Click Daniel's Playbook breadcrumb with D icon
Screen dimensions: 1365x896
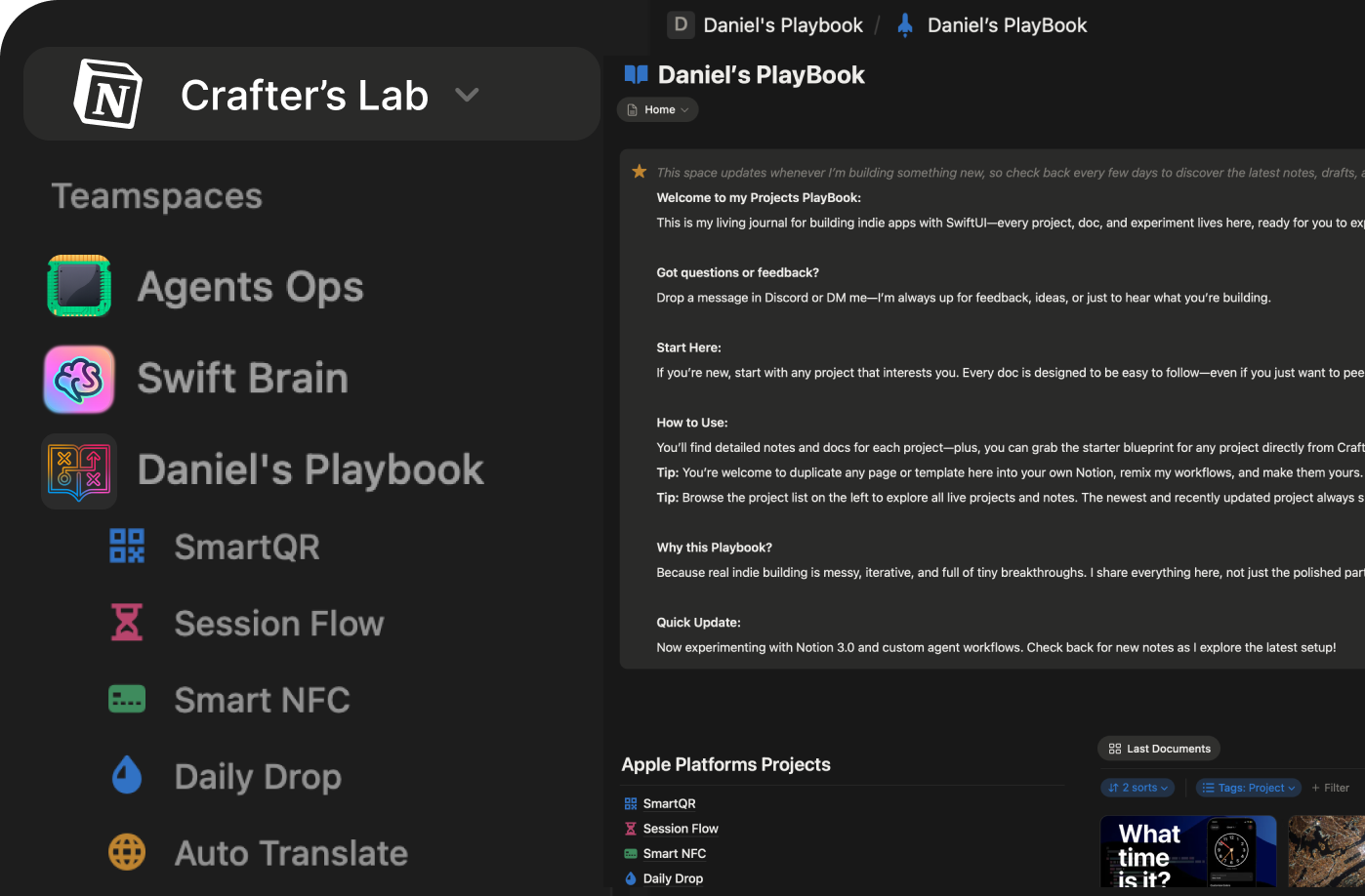766,25
